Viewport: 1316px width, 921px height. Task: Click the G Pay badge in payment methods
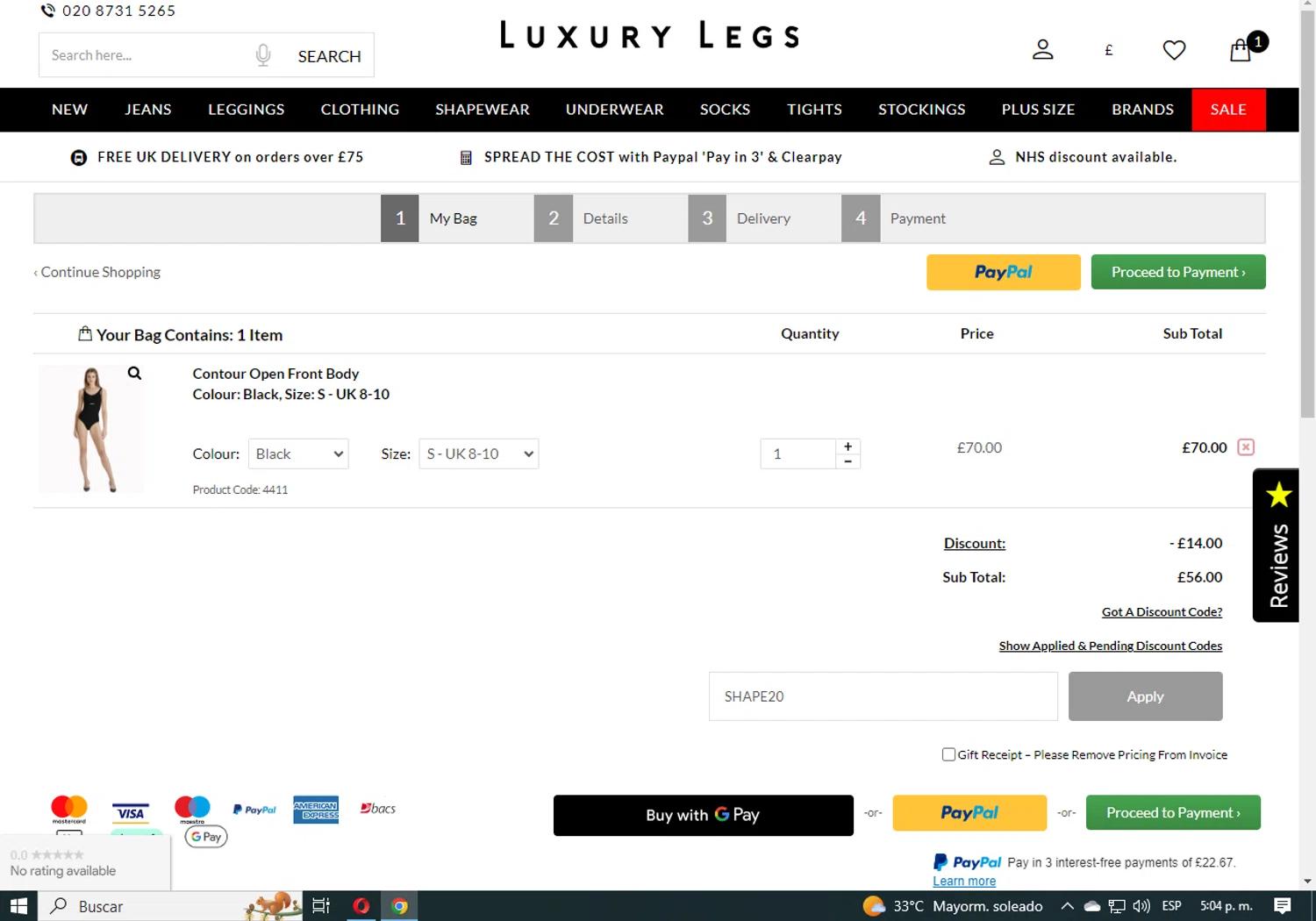(206, 837)
